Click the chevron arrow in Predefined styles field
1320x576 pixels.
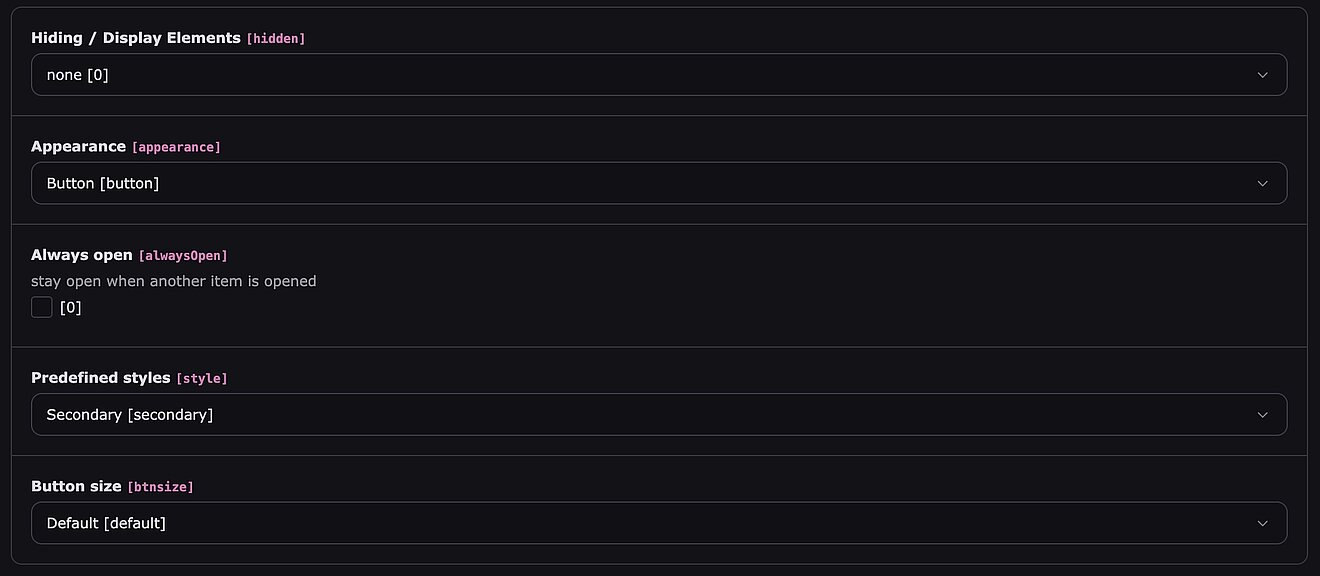tap(1262, 415)
